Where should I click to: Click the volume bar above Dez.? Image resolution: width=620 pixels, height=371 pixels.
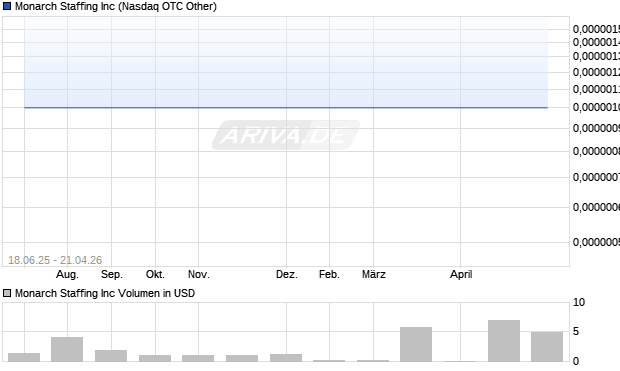point(286,358)
